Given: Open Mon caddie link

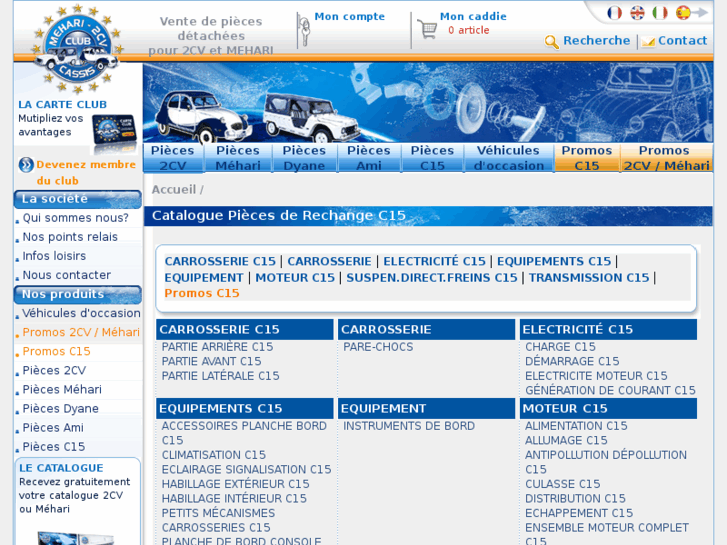Looking at the screenshot, I should point(473,16).
